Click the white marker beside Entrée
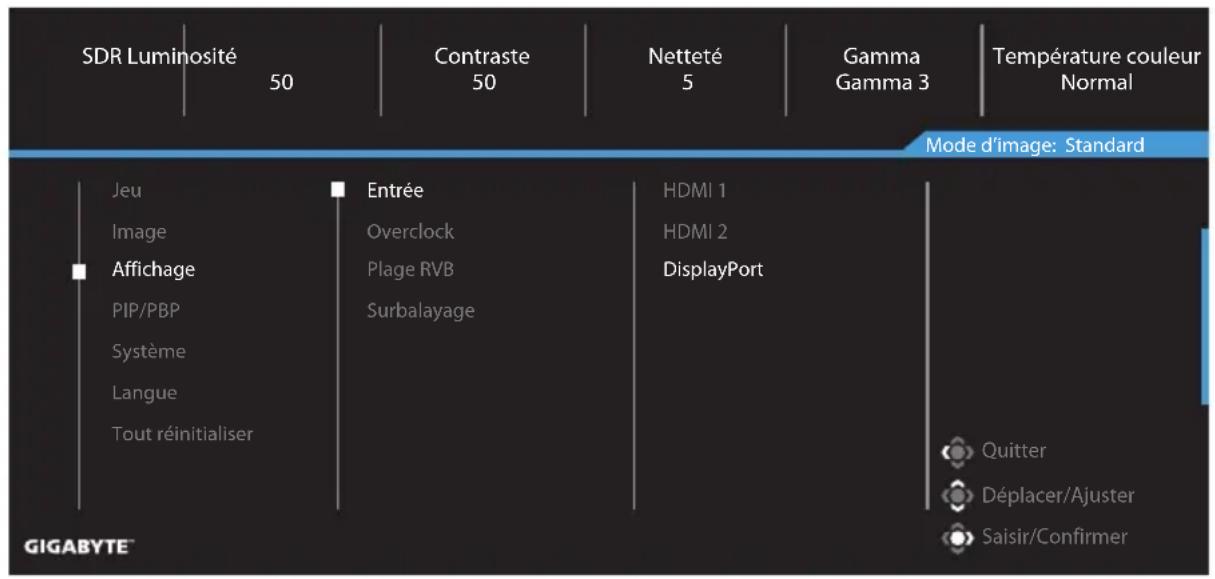1215x579 pixels. pyautogui.click(x=338, y=189)
